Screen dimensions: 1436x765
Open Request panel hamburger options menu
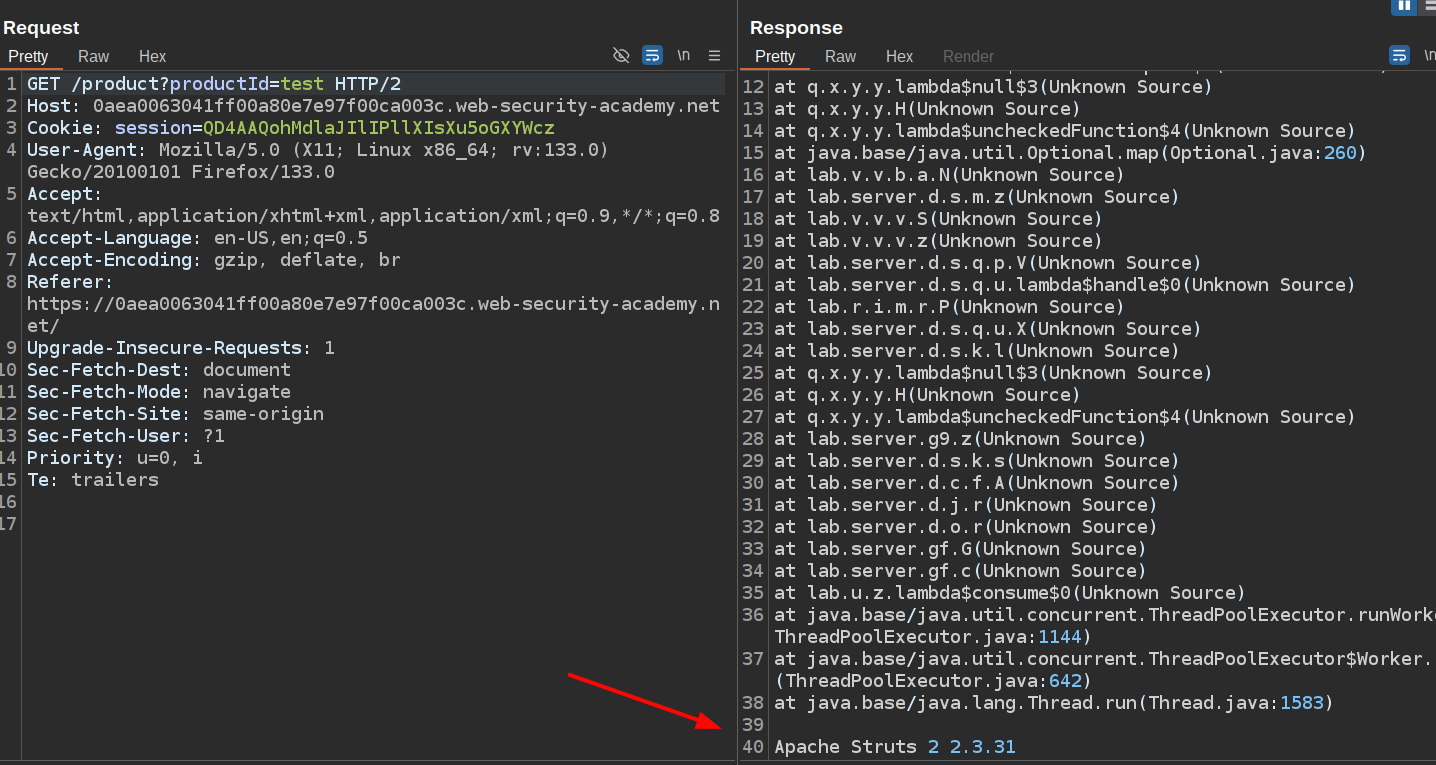coord(714,55)
